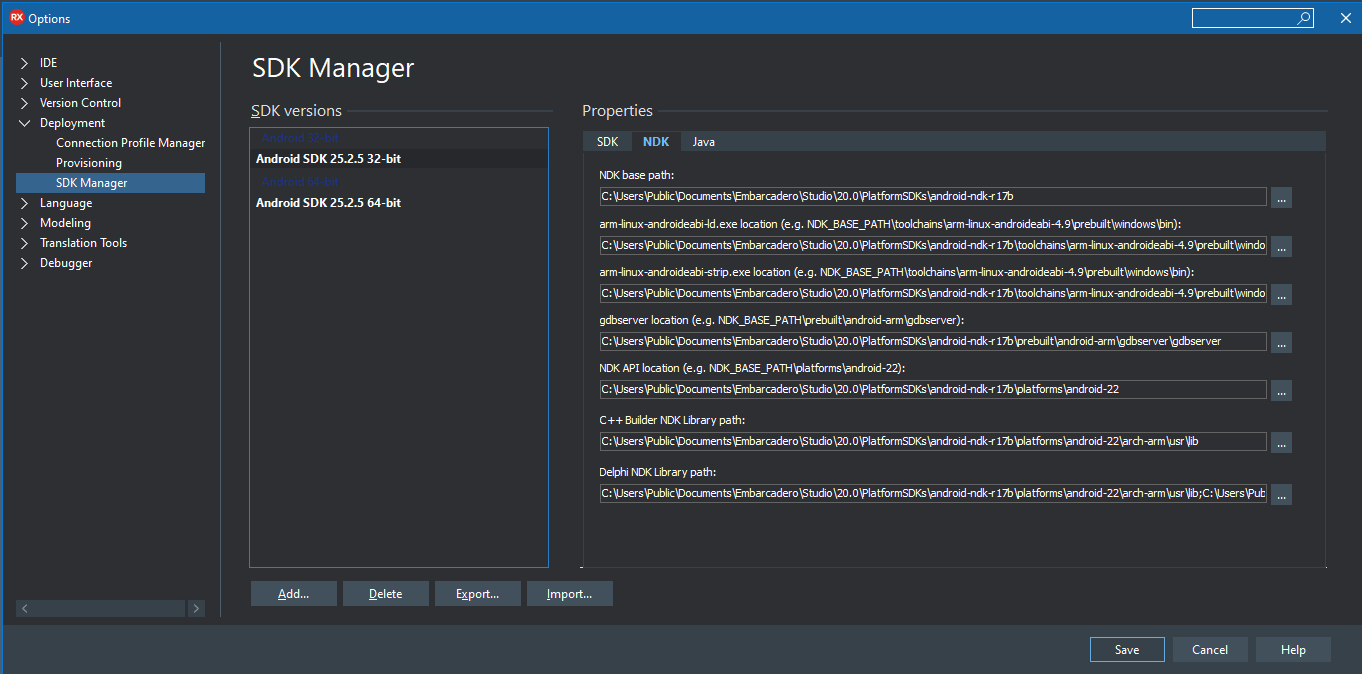Browse for arm-linux-androideabi-ld.exe location
The width and height of the screenshot is (1362, 674).
tap(1282, 246)
